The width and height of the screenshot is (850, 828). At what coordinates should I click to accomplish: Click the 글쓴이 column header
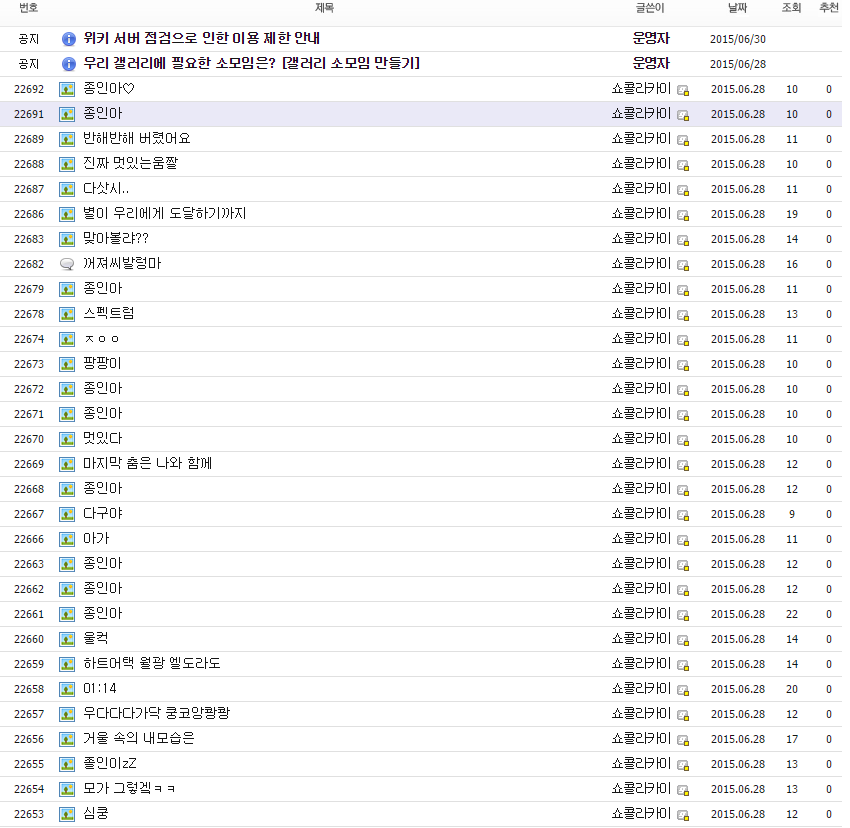[650, 8]
